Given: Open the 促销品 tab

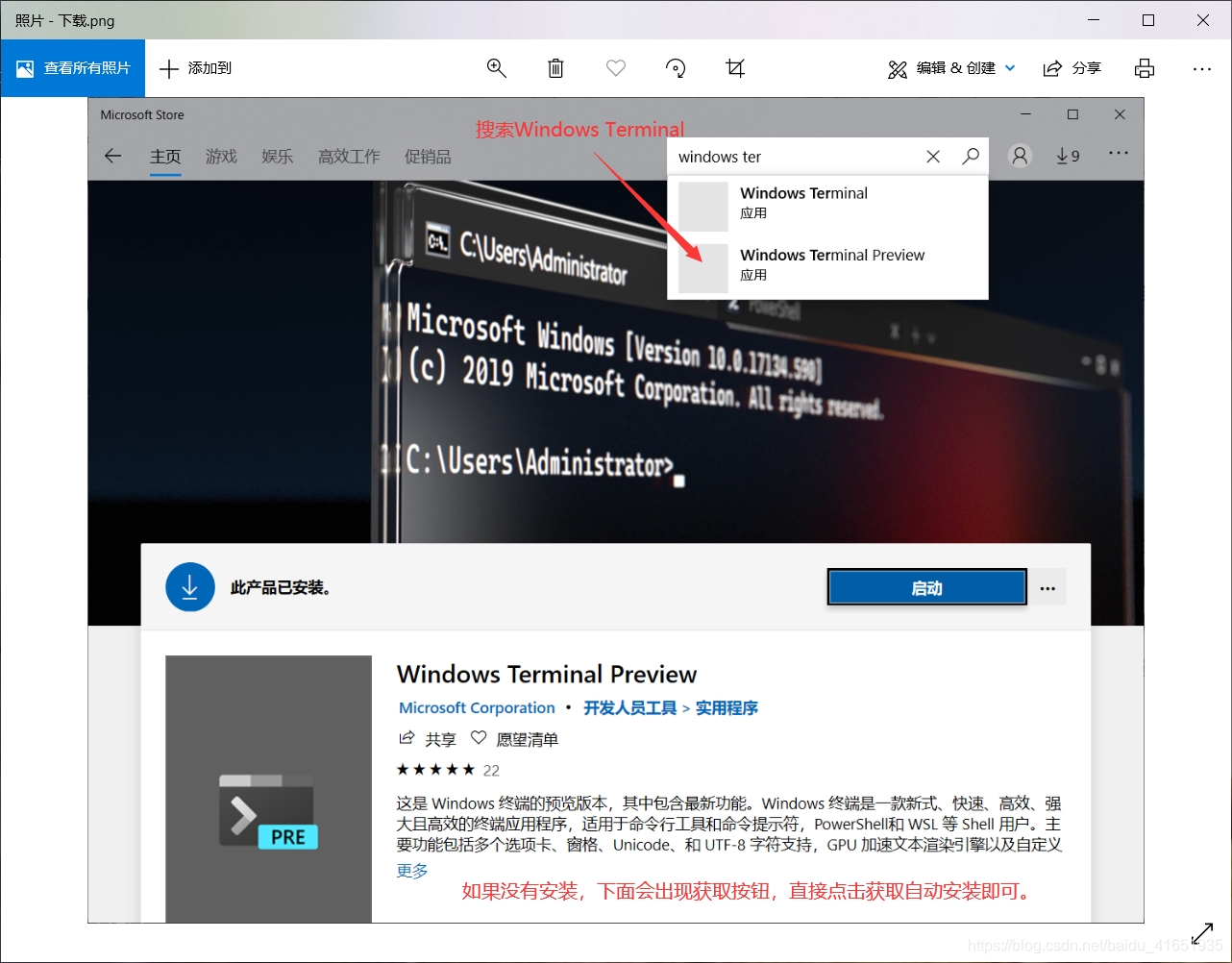Looking at the screenshot, I should [428, 157].
